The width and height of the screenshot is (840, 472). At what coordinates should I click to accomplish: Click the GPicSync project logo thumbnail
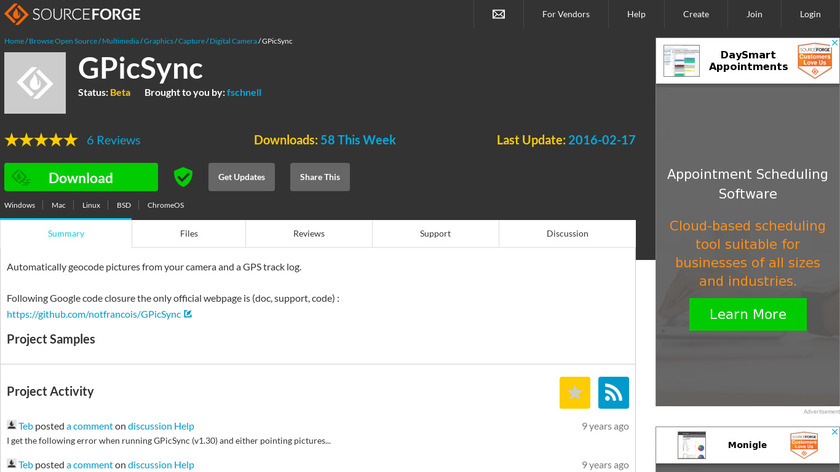tap(35, 83)
